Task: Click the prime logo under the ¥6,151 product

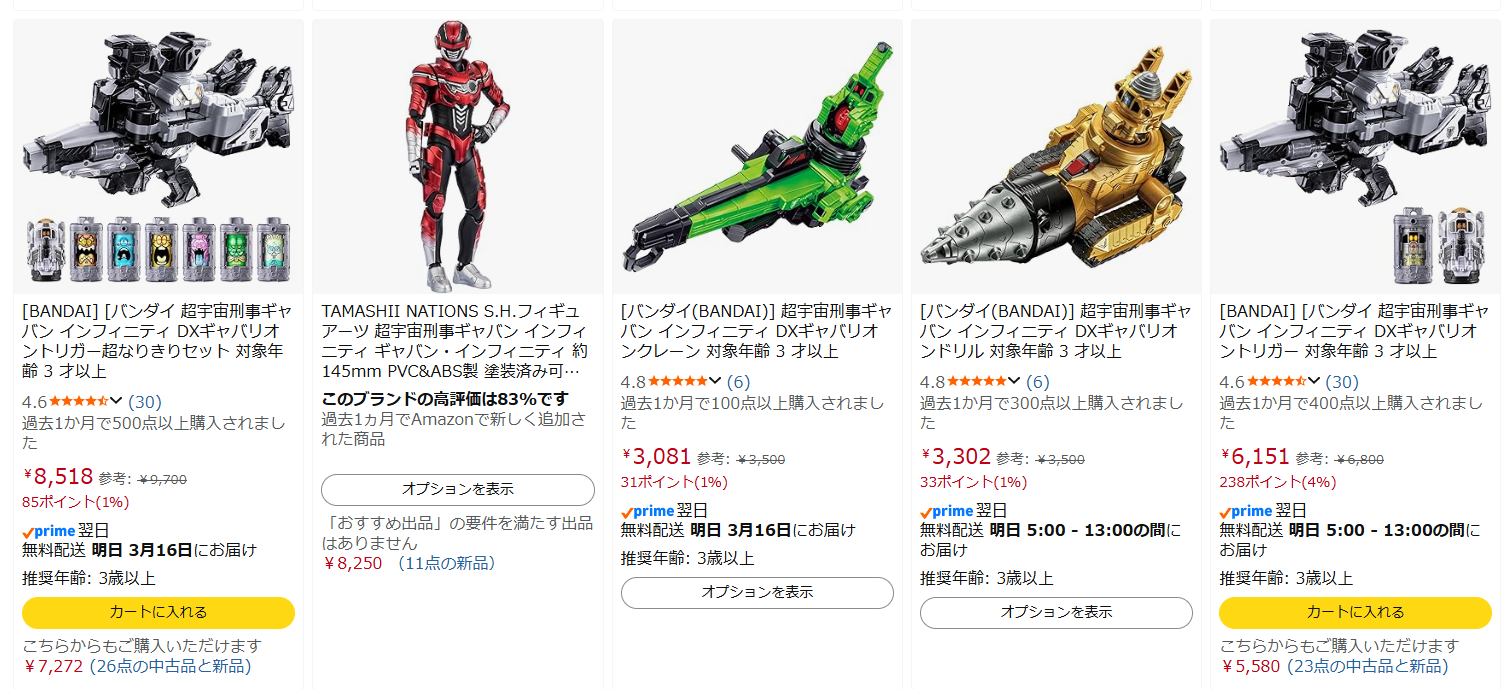Action: click(1245, 511)
